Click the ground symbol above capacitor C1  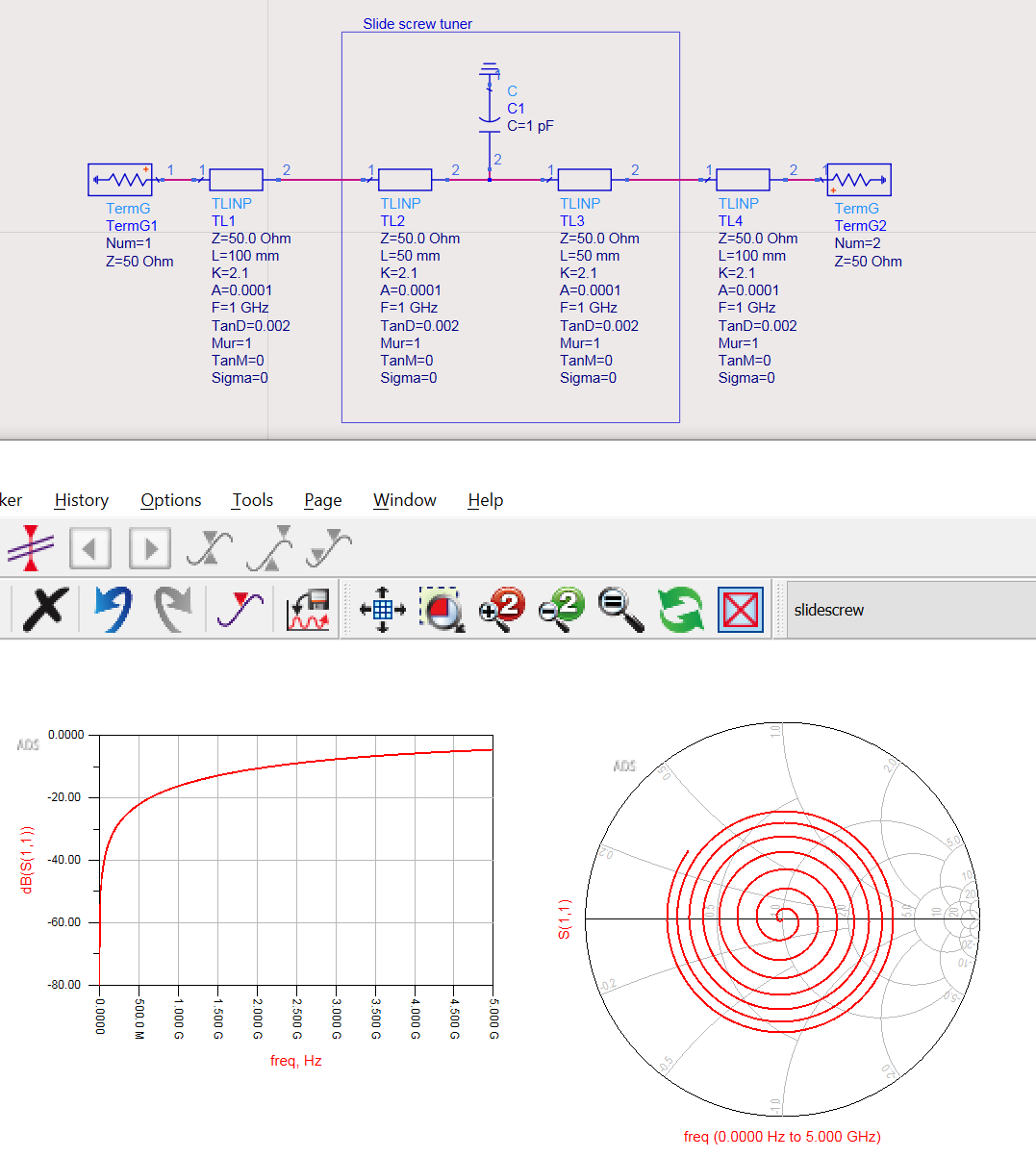[490, 68]
